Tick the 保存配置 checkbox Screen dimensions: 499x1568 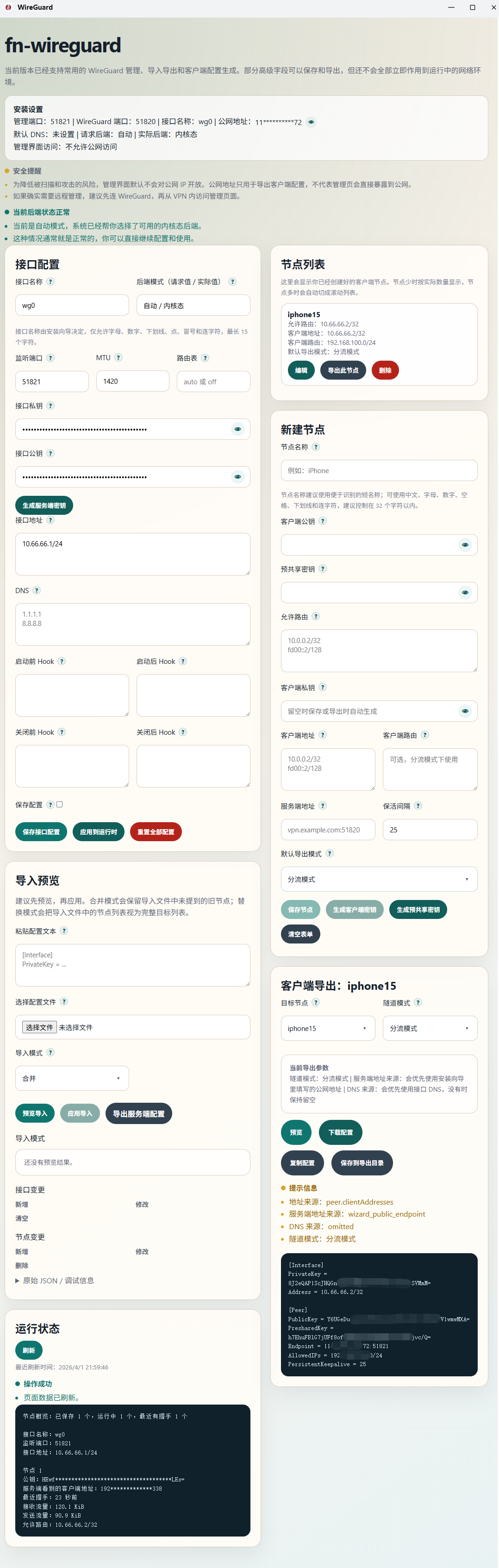pos(60,804)
